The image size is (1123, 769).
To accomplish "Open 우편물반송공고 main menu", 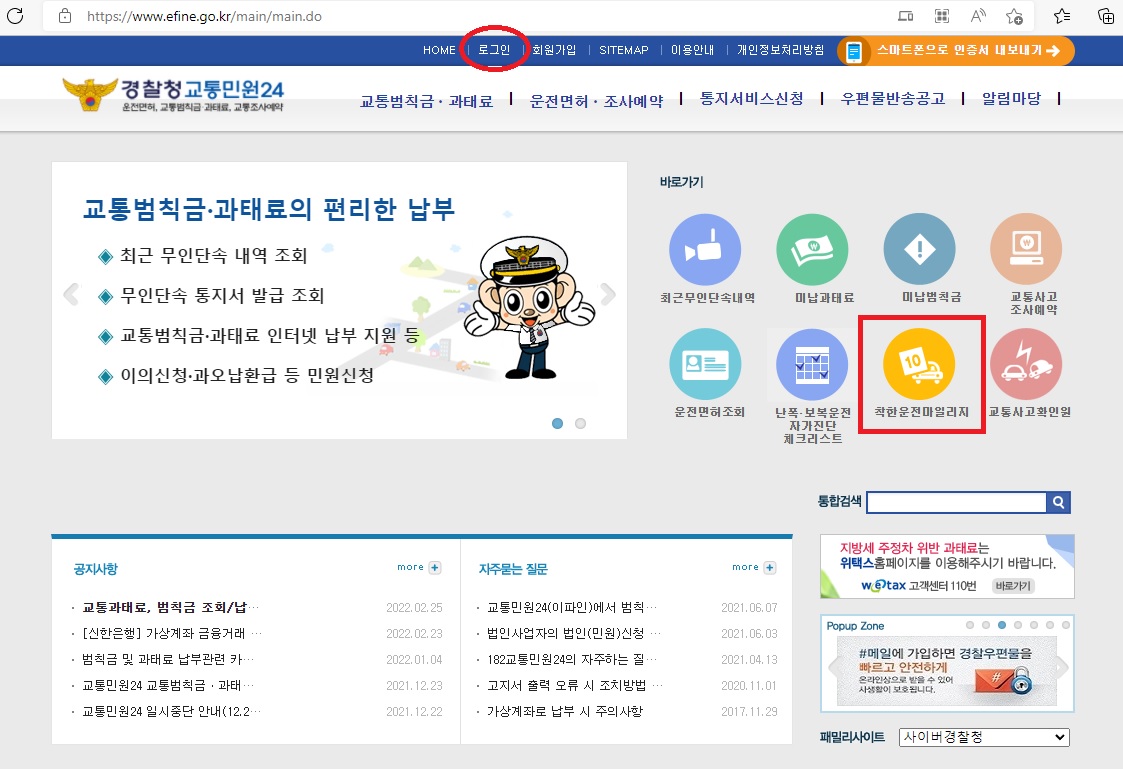I will pyautogui.click(x=893, y=99).
